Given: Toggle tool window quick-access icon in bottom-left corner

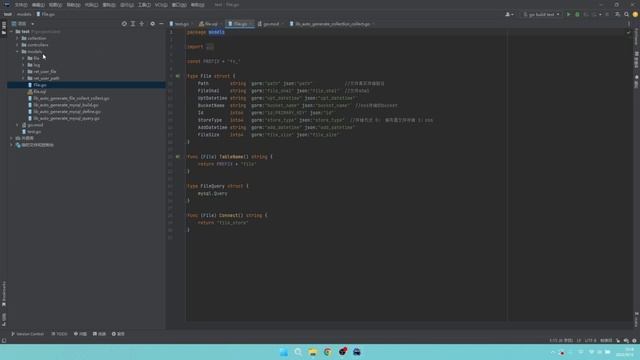Looking at the screenshot, I should tap(4, 340).
